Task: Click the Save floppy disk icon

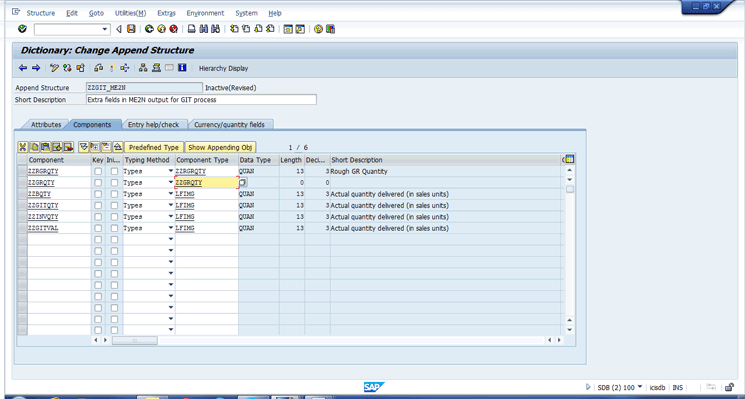Action: 131,29
